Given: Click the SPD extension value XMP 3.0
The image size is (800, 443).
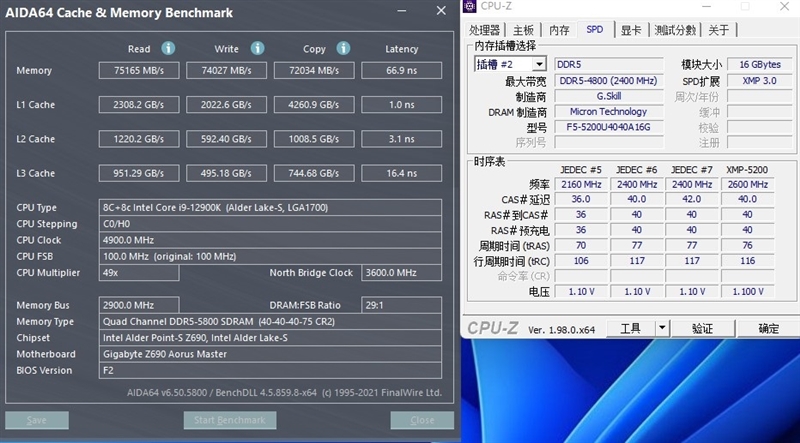Looking at the screenshot, I should click(760, 81).
